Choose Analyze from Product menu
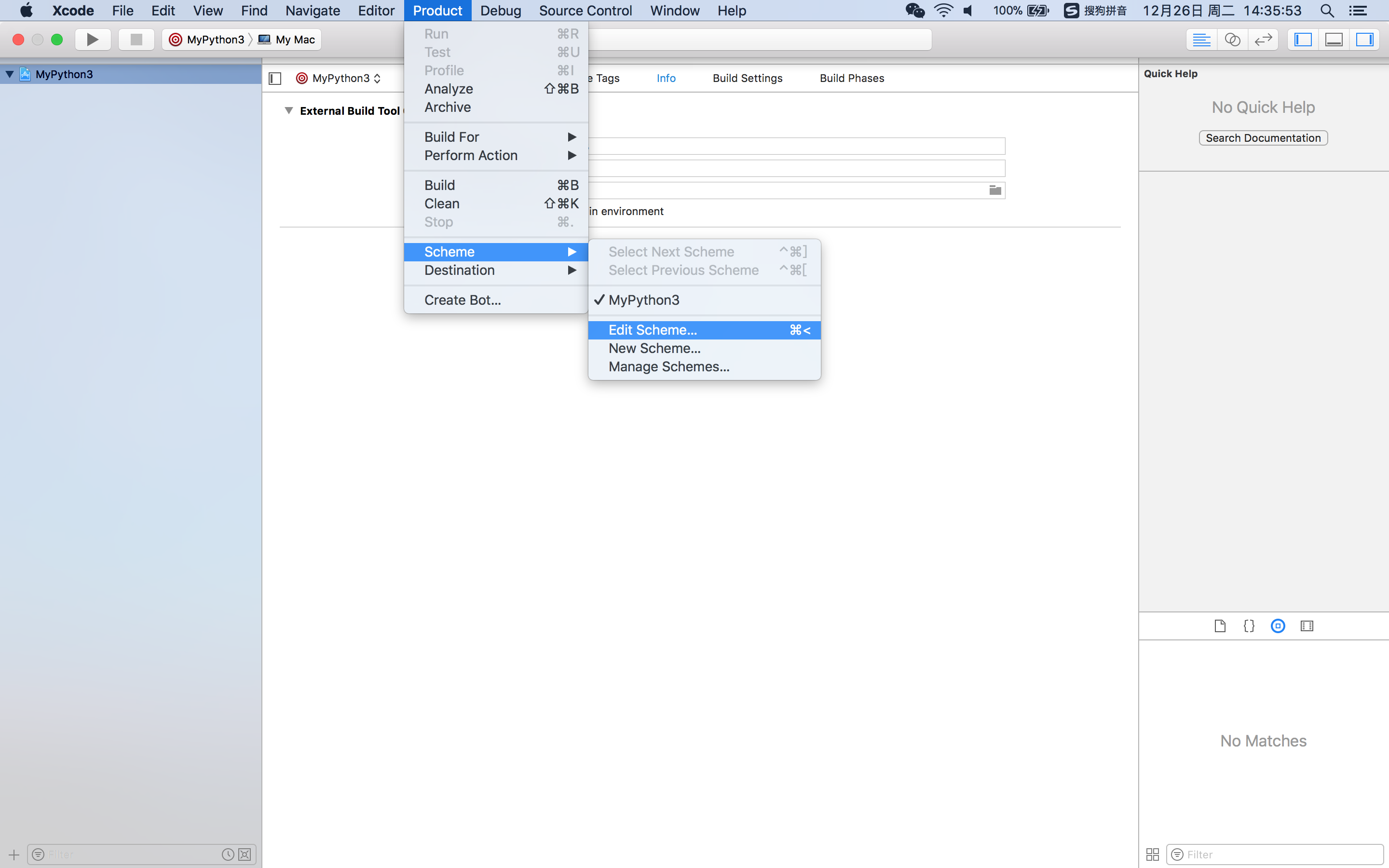The width and height of the screenshot is (1389, 868). click(x=496, y=88)
